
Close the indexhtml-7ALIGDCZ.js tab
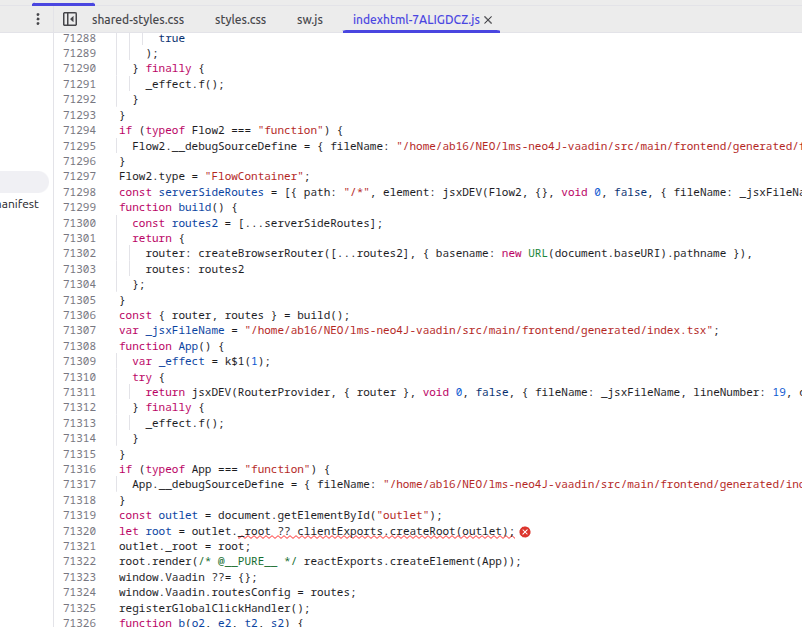pyautogui.click(x=488, y=19)
